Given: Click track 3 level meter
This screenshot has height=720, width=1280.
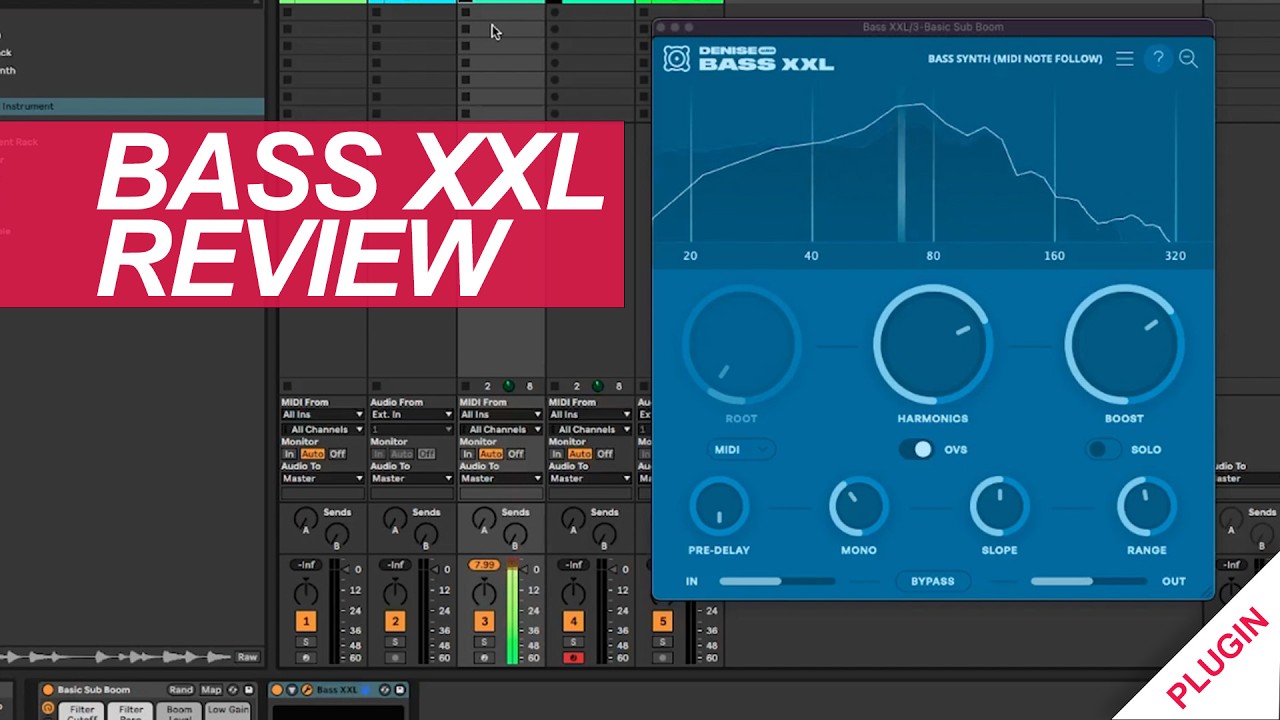Looking at the screenshot, I should point(513,612).
